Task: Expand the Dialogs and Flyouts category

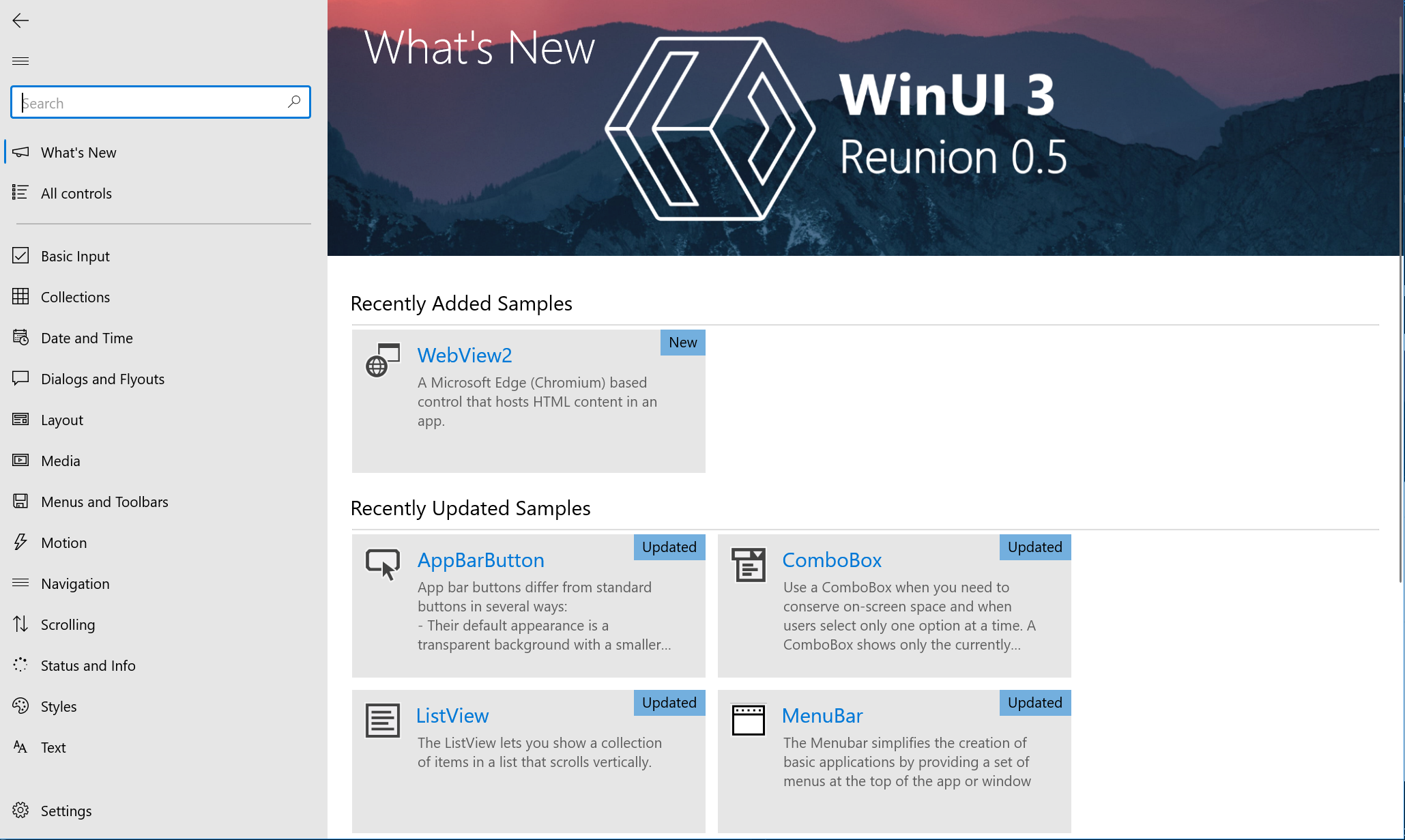Action: 102,378
